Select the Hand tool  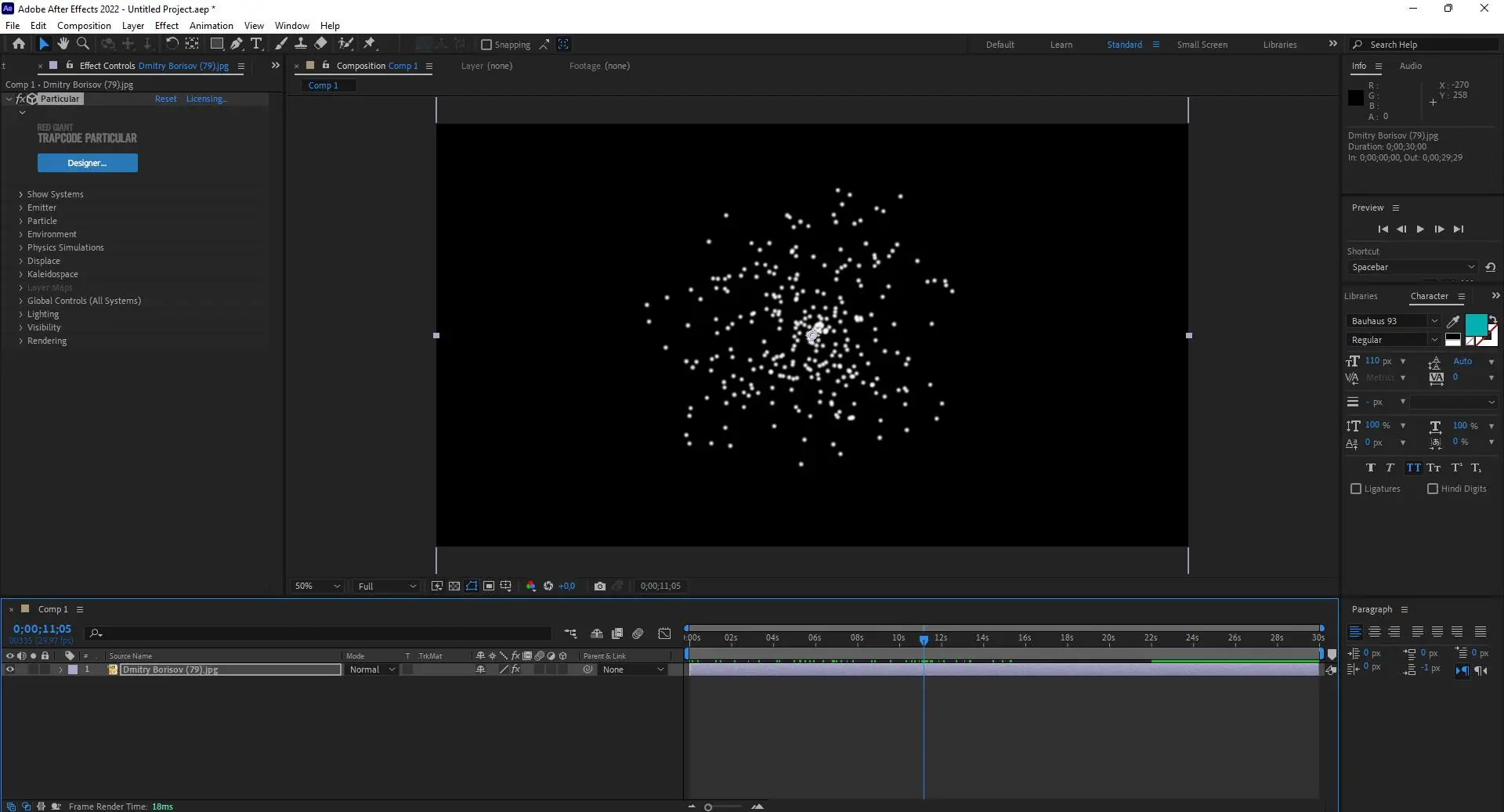coord(63,44)
